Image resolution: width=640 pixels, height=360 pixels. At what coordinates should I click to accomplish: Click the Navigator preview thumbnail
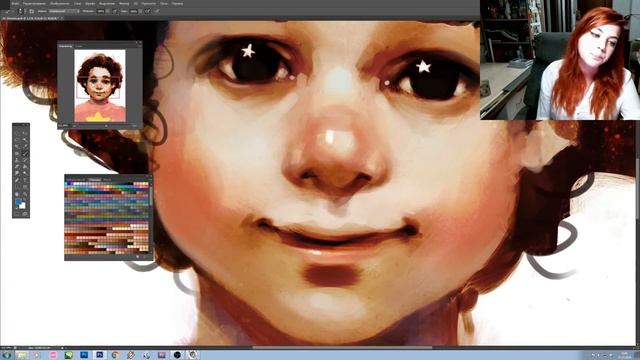[100, 86]
